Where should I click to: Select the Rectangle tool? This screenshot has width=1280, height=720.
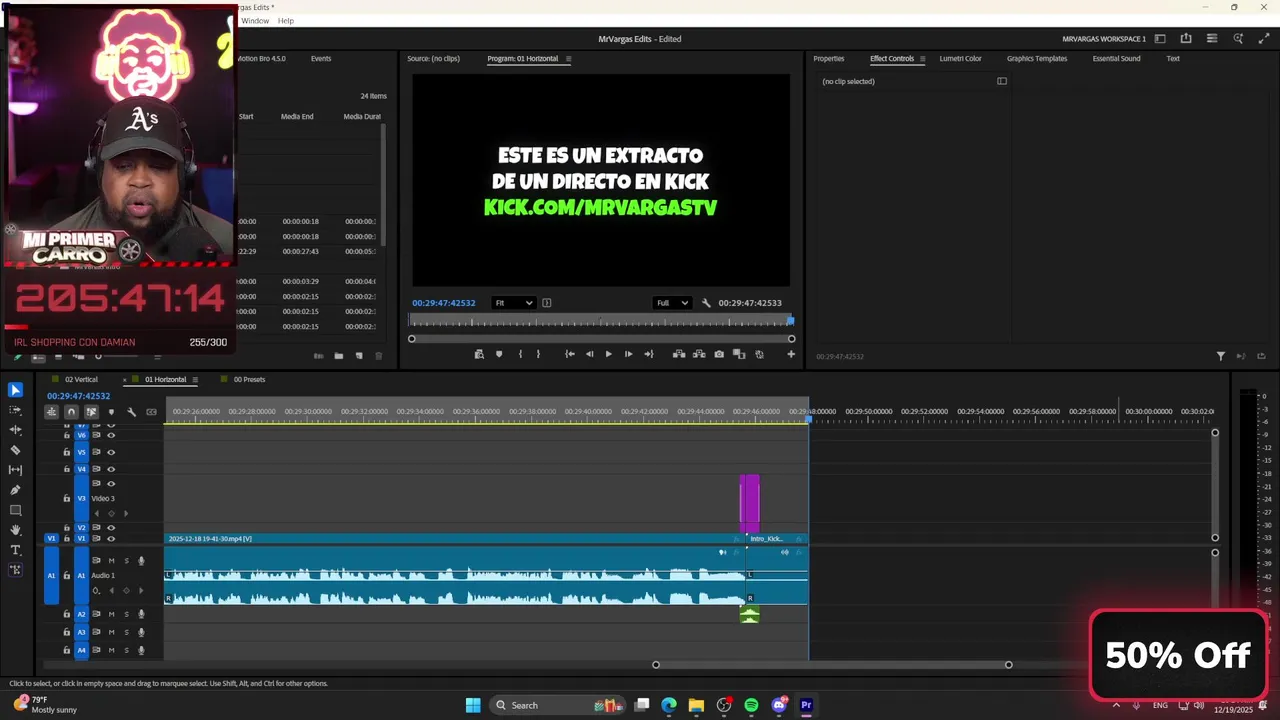15,510
